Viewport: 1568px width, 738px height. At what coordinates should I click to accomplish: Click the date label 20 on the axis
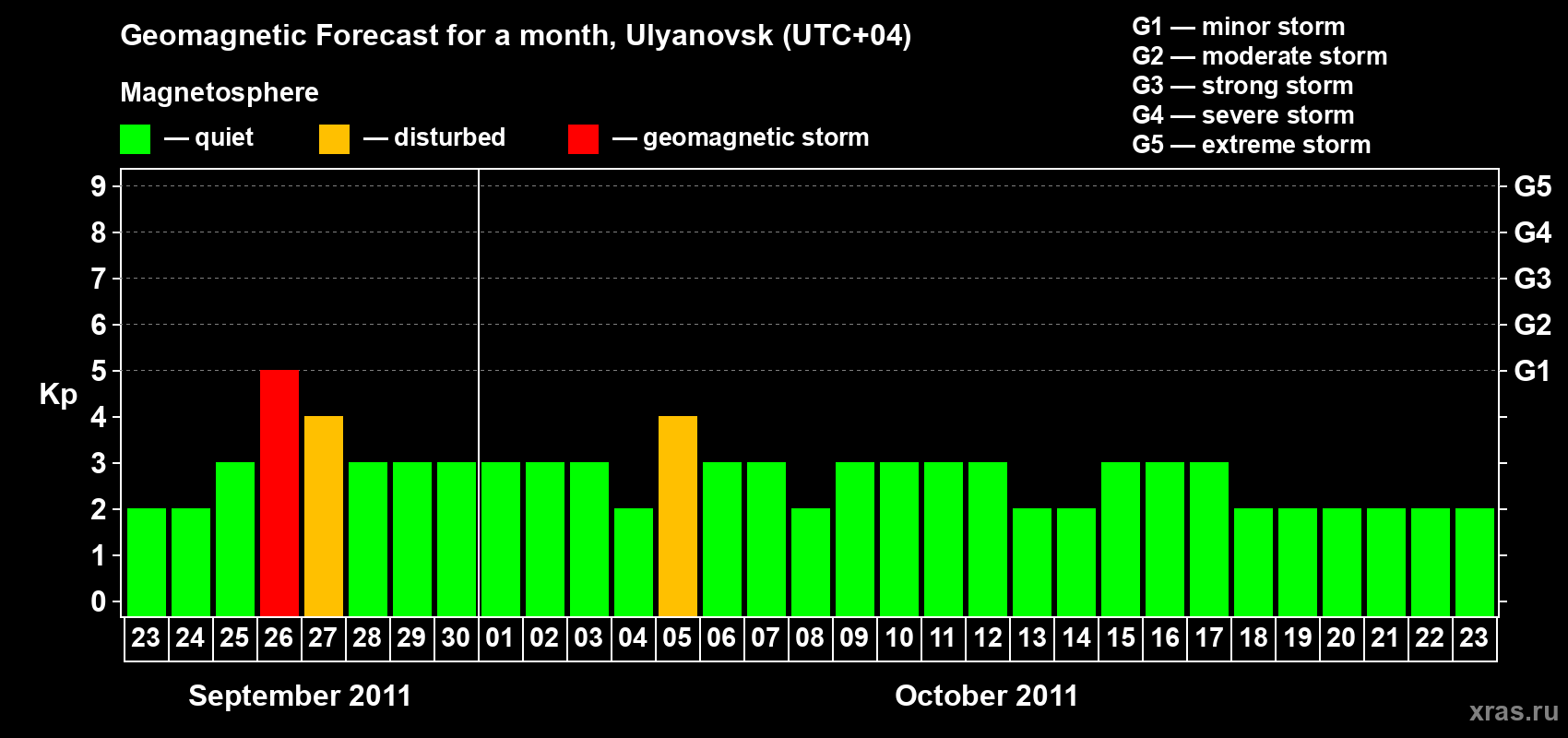[x=1341, y=638]
